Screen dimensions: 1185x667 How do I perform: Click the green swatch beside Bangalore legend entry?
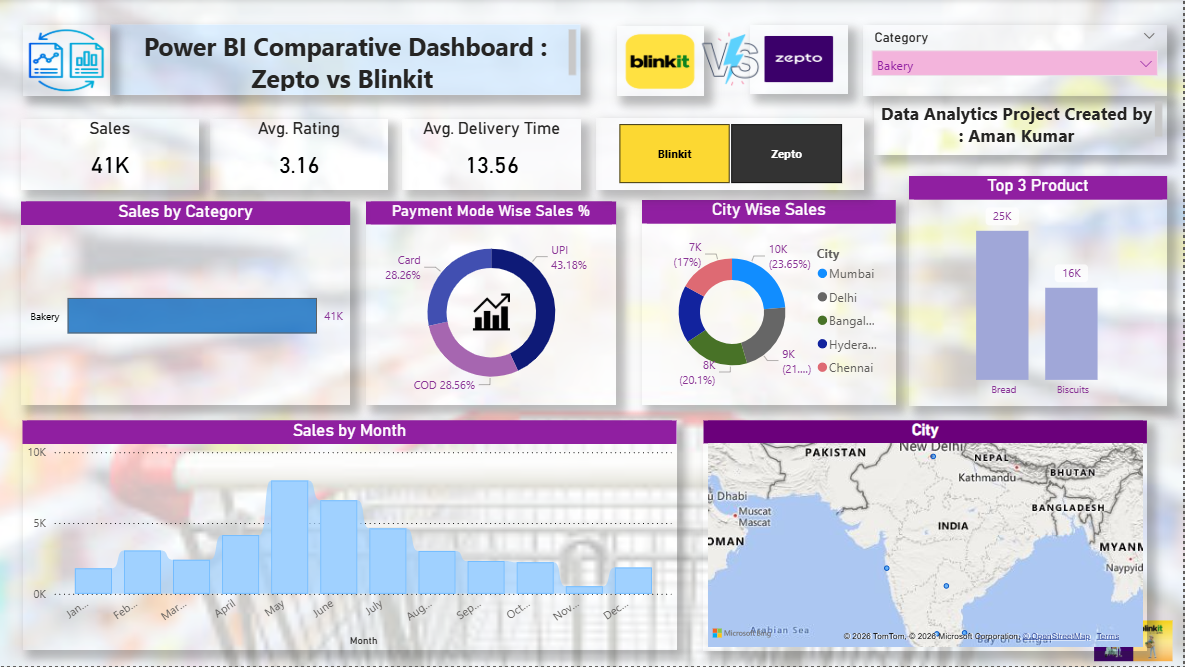coord(822,320)
